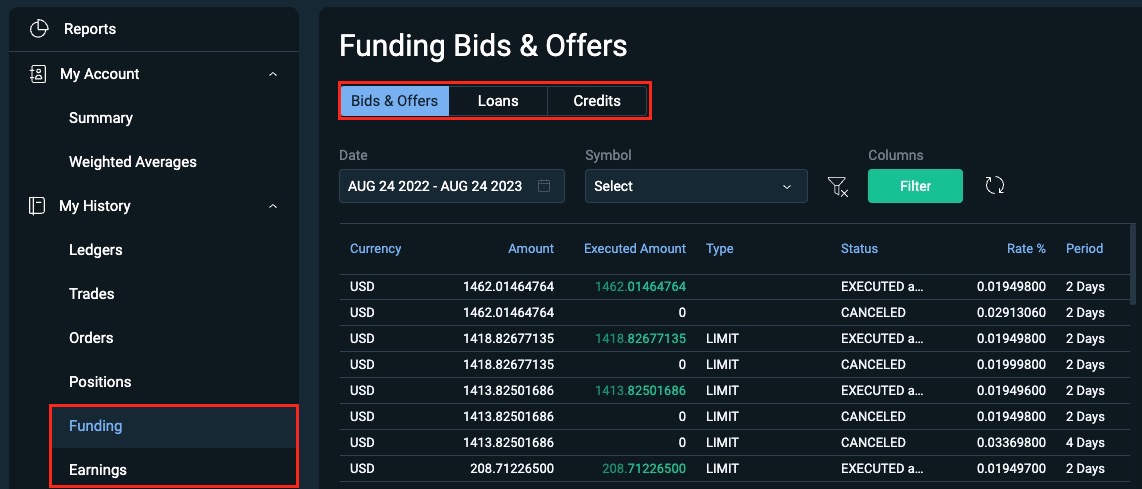The width and height of the screenshot is (1142, 489).
Task: Switch to the Loans tab
Action: (x=498, y=101)
